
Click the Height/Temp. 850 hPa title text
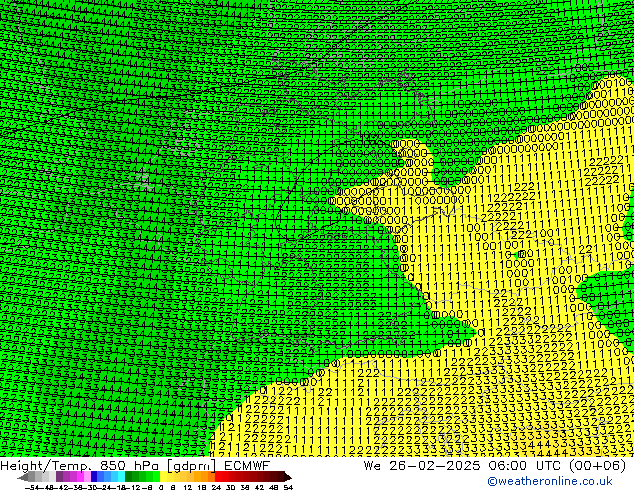pyautogui.click(x=81, y=466)
